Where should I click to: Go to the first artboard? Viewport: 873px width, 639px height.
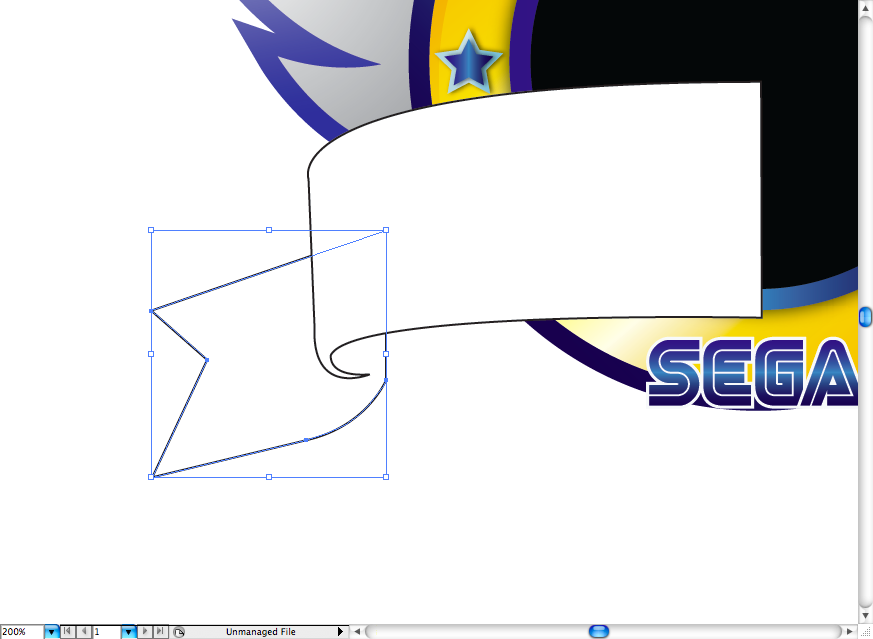67,631
